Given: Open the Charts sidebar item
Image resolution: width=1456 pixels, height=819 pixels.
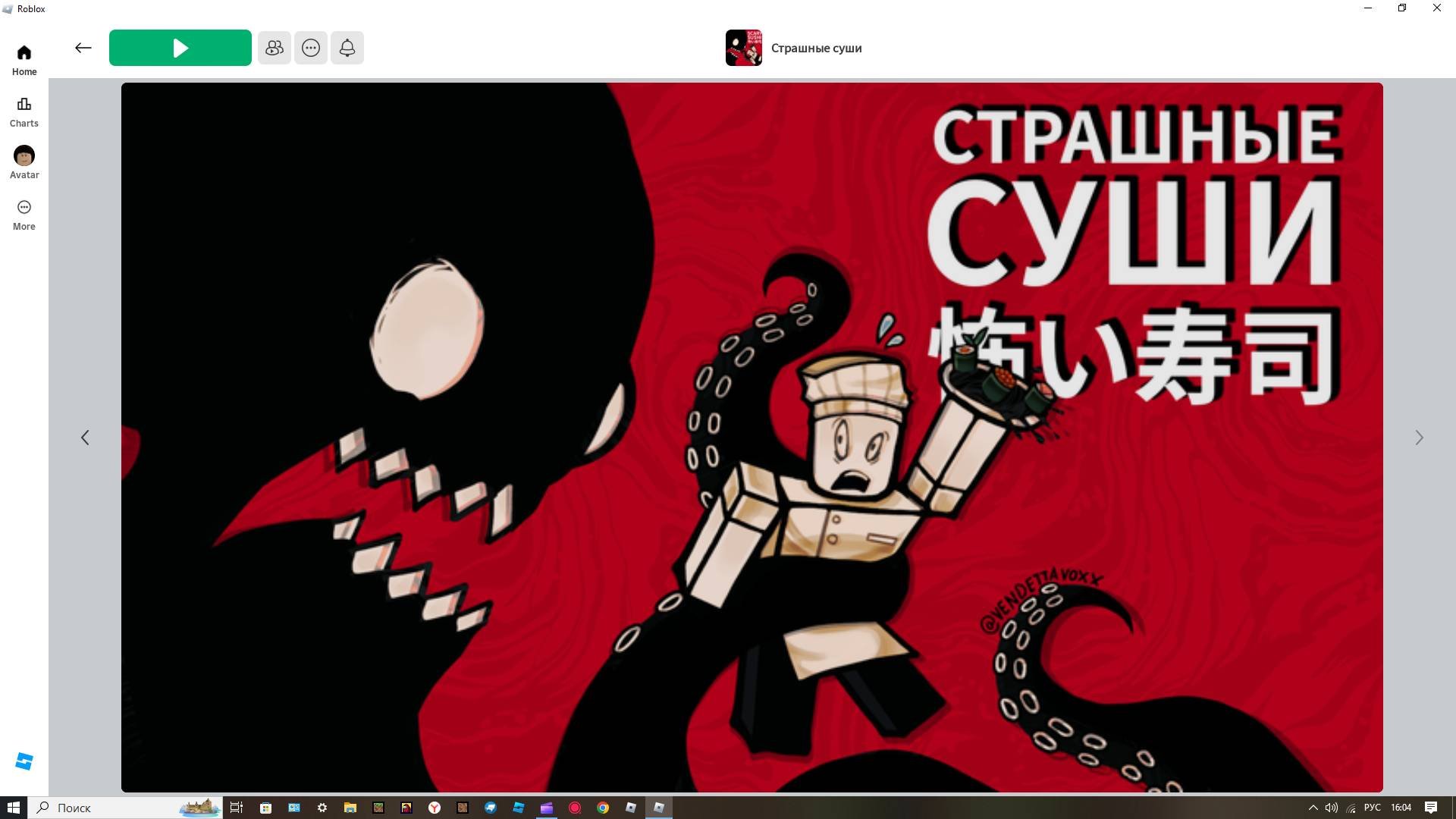Looking at the screenshot, I should pyautogui.click(x=24, y=111).
